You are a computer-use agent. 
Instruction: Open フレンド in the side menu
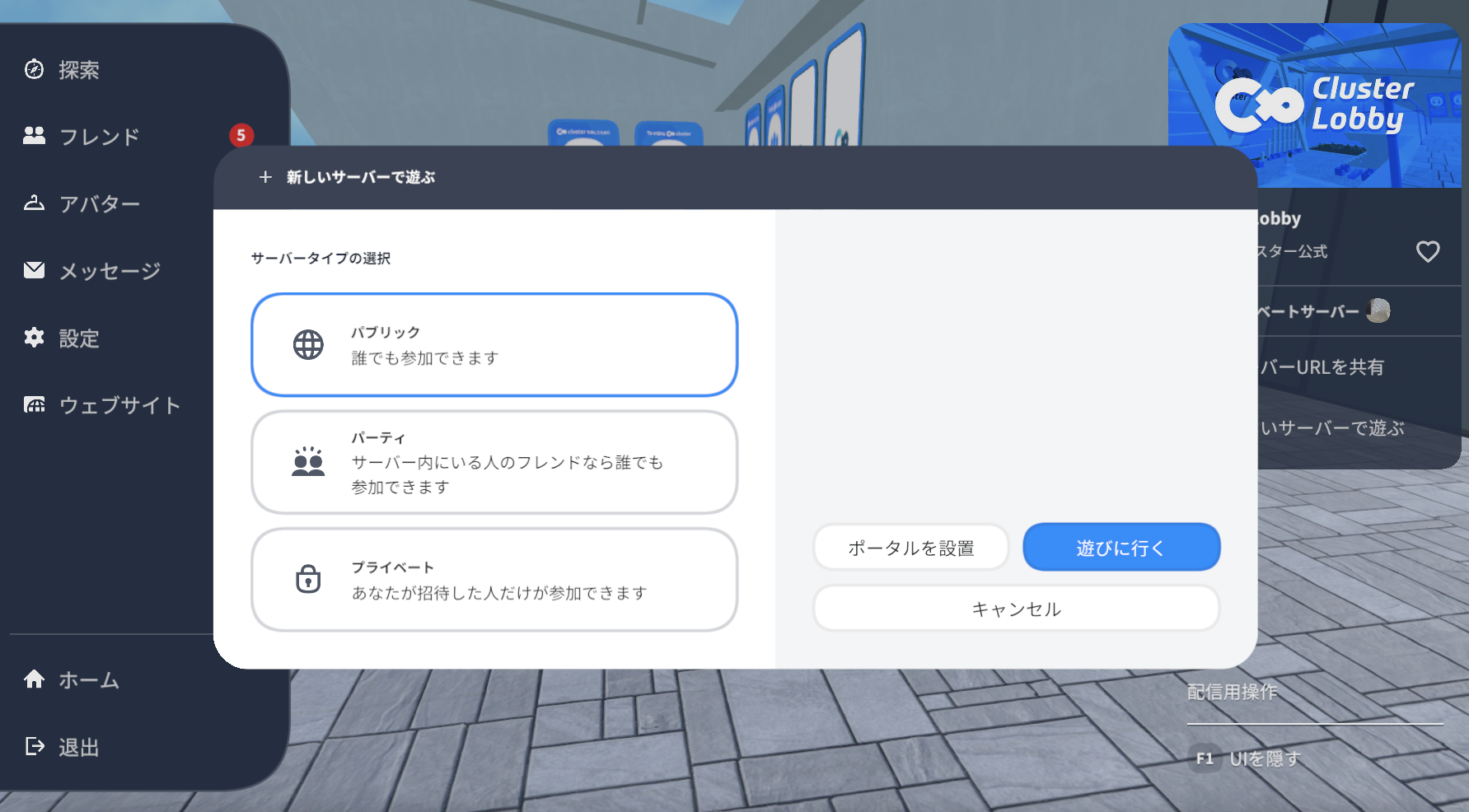(100, 137)
